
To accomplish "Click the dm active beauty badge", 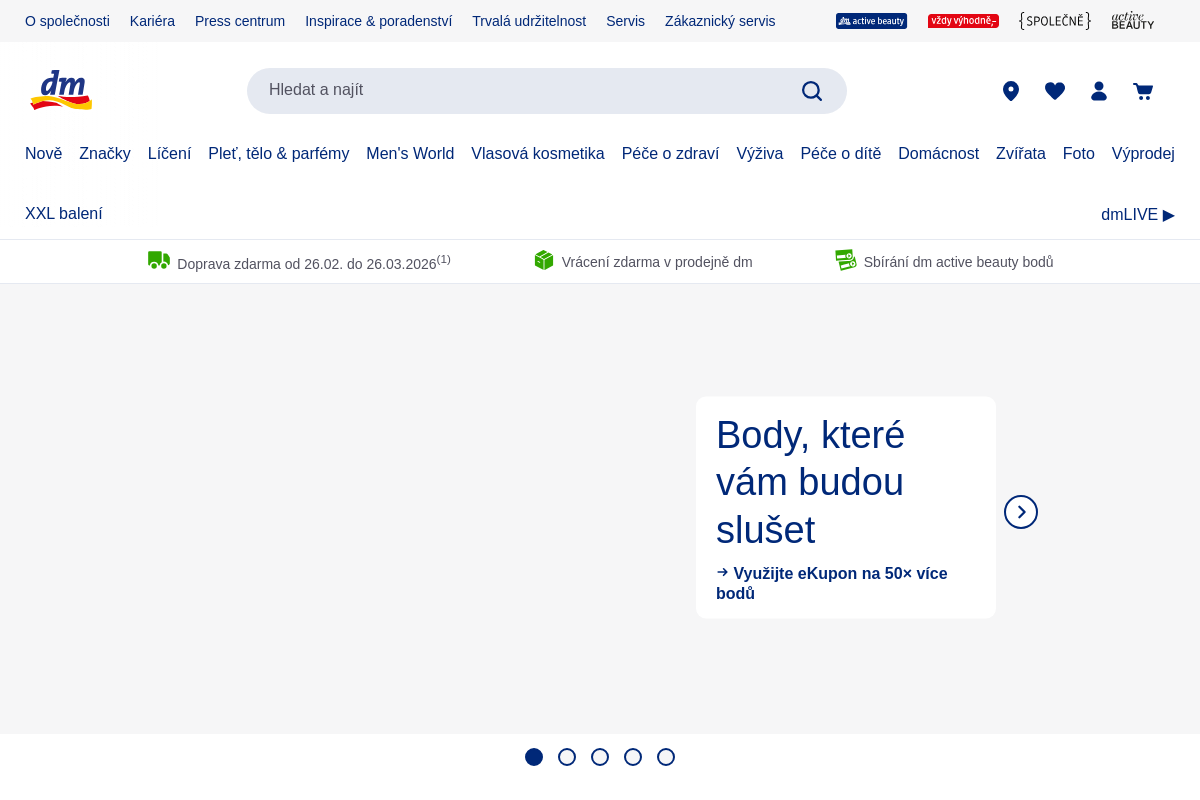I will coord(871,20).
